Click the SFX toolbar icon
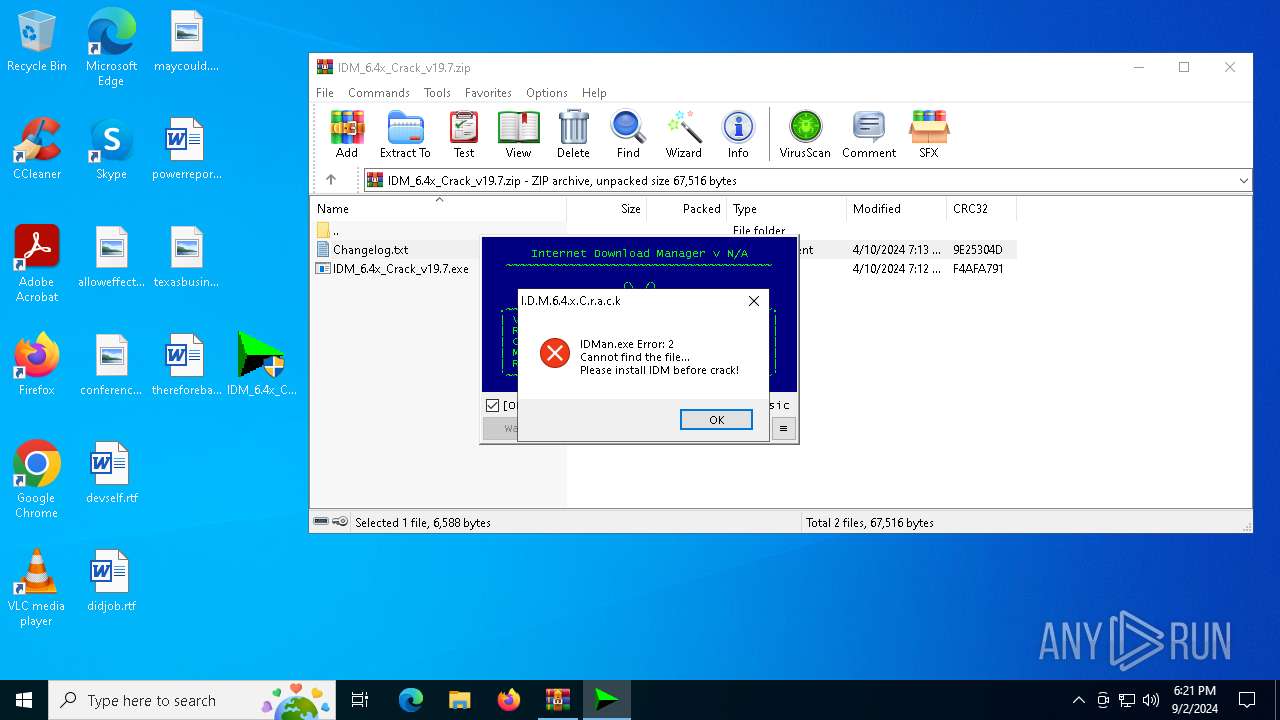 click(x=929, y=134)
